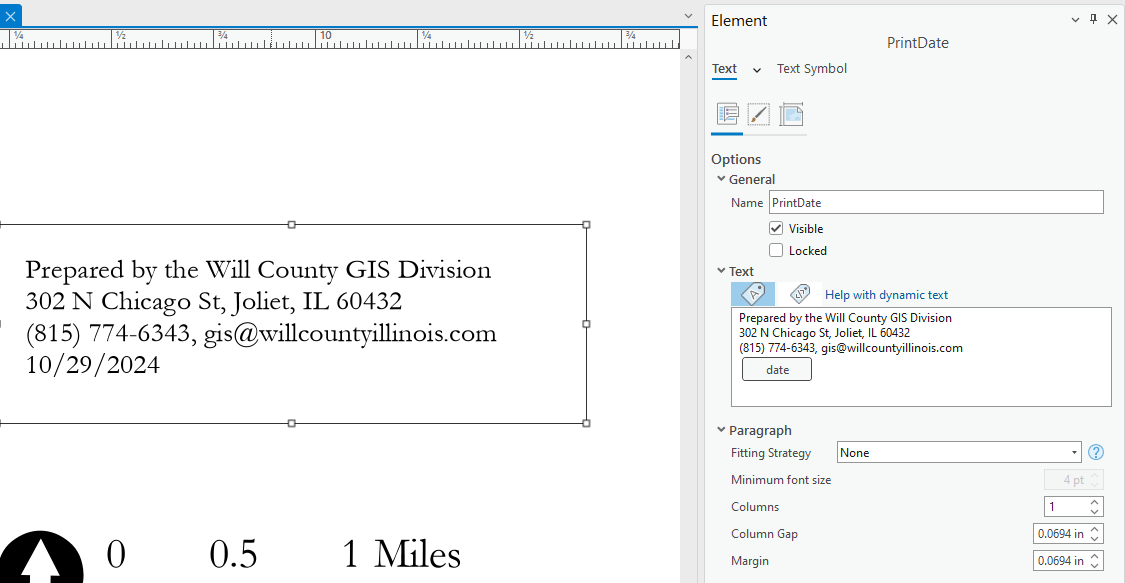Open the Fitting Strategy help question mark
The width and height of the screenshot is (1125, 583).
(1096, 452)
